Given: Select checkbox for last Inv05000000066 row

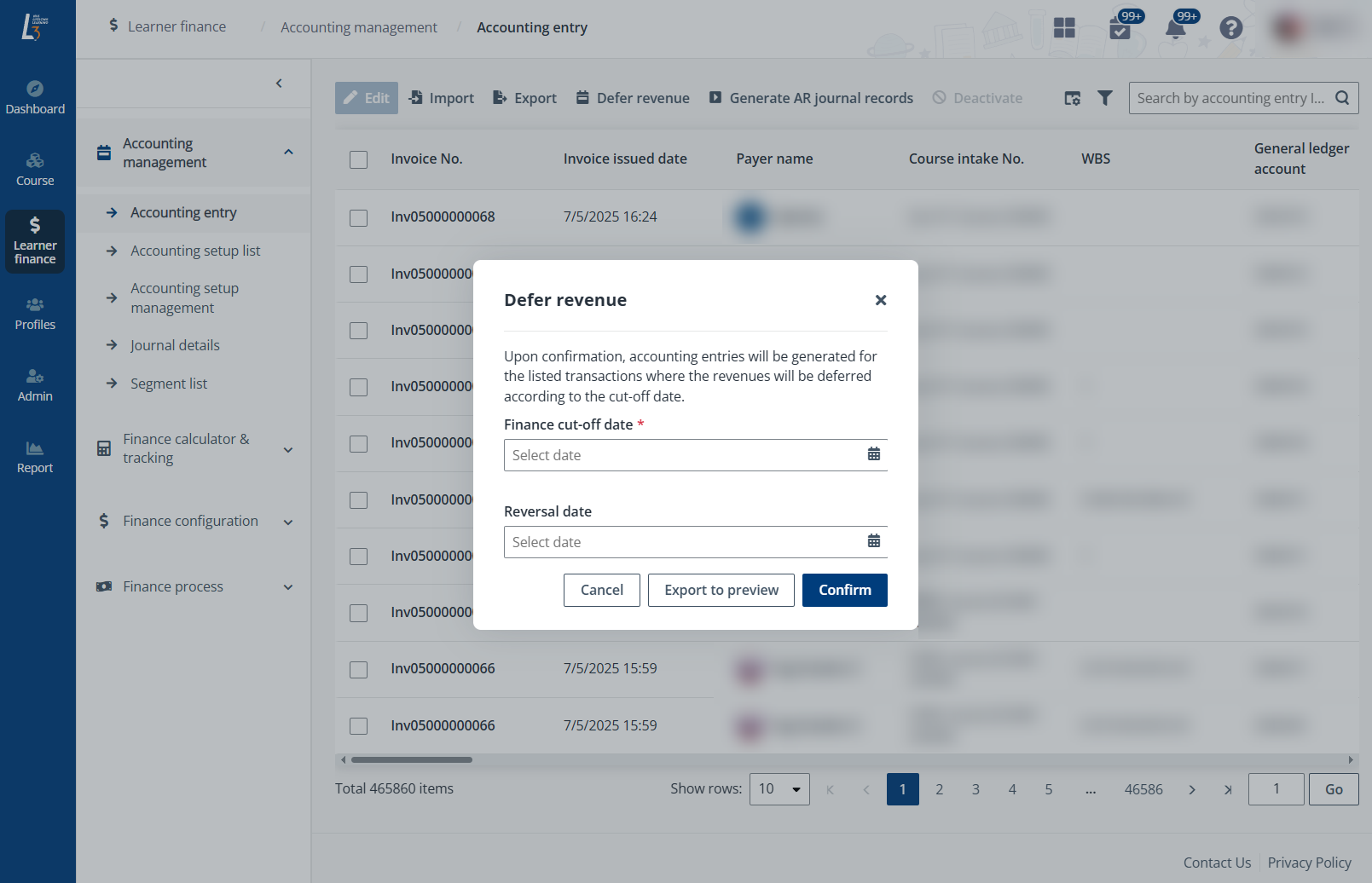Looking at the screenshot, I should [359, 726].
